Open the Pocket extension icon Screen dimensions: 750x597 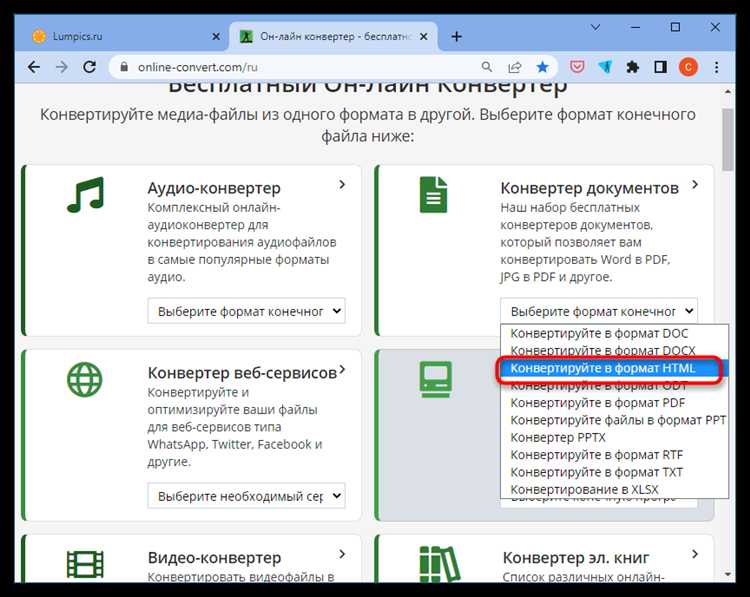[x=577, y=67]
